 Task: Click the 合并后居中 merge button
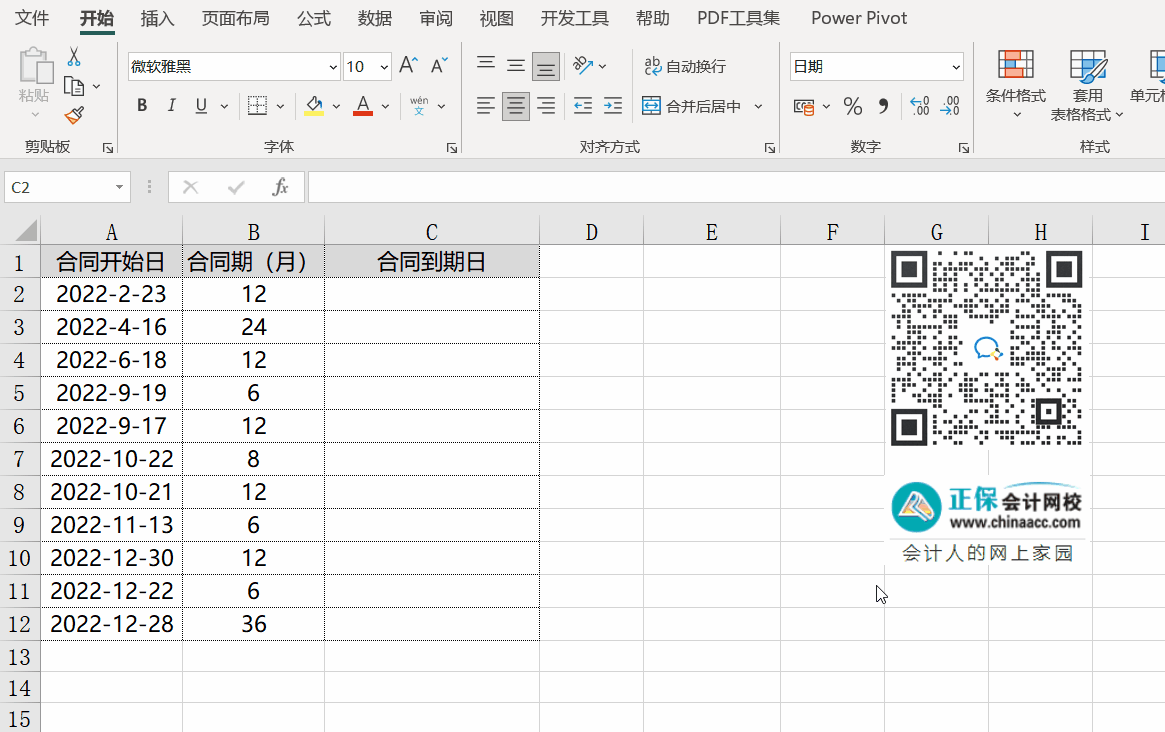click(692, 105)
